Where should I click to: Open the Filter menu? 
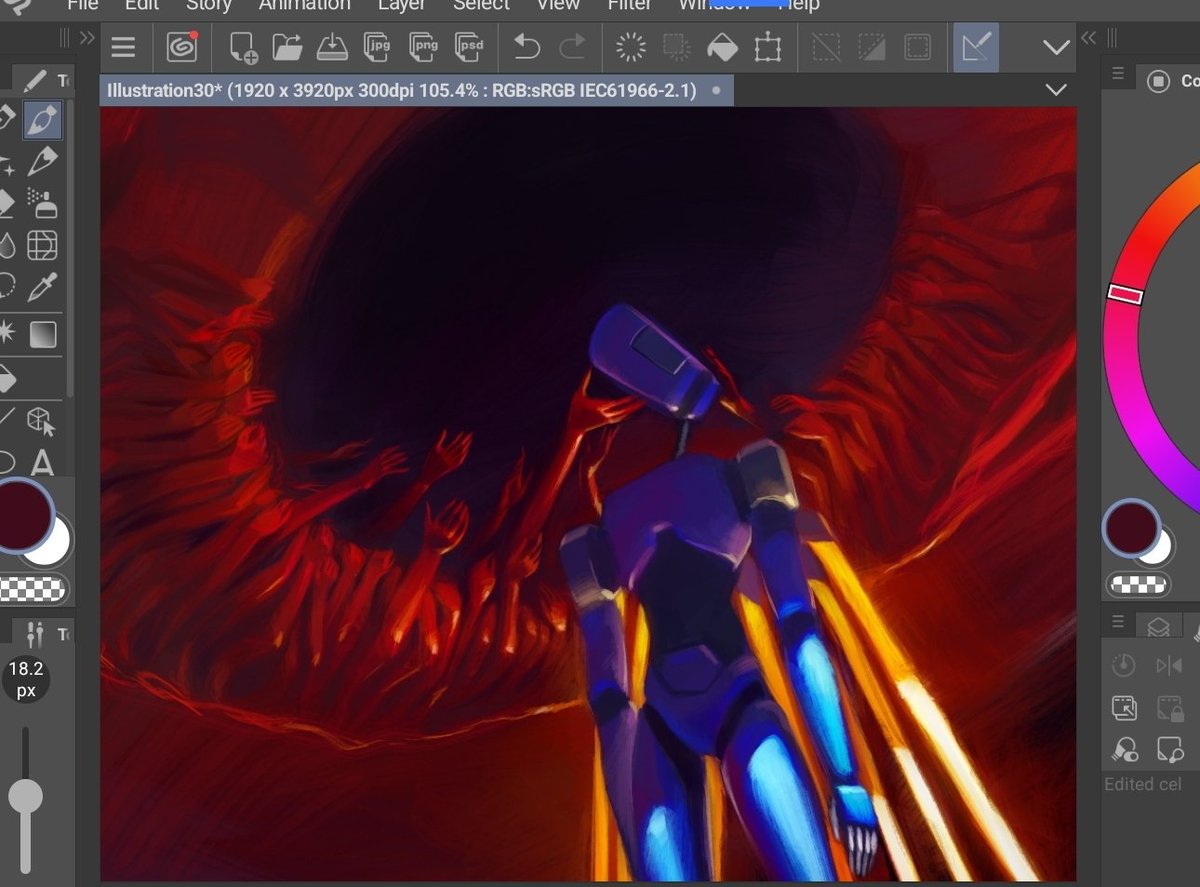[x=630, y=5]
